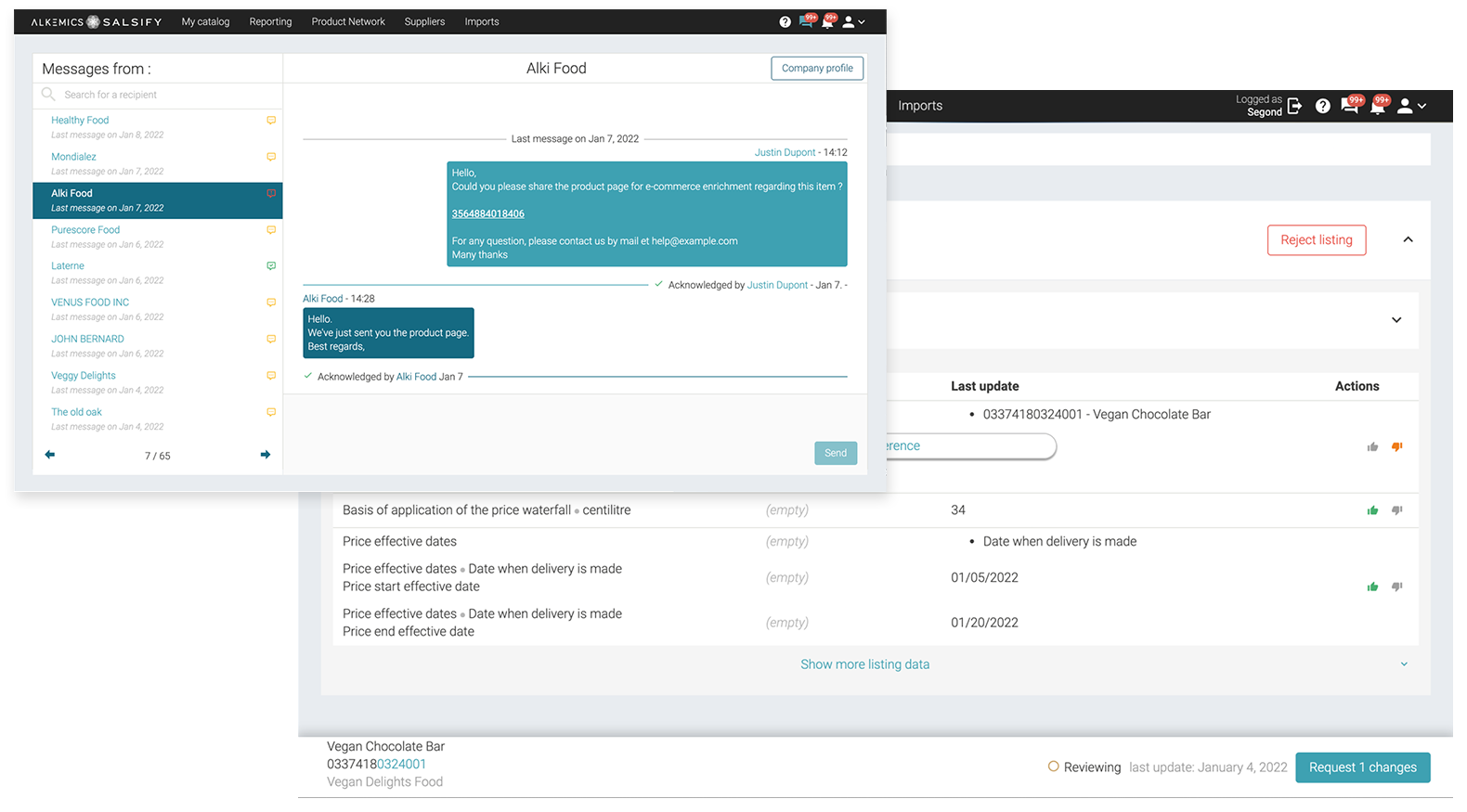The image size is (1467, 812).
Task: Select the Purescore Food conversation
Action: point(85,230)
